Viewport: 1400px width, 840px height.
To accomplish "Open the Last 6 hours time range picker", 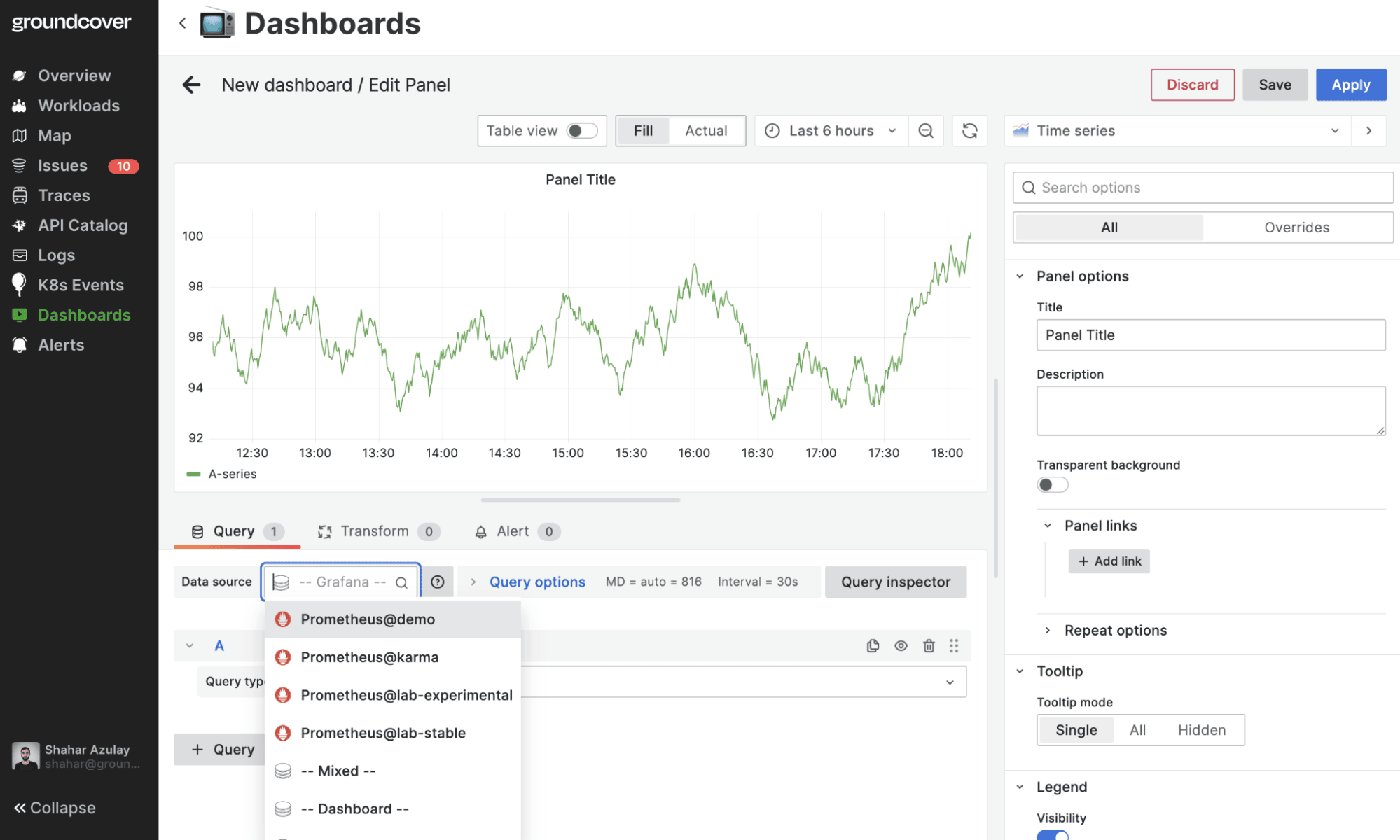I will [x=831, y=130].
